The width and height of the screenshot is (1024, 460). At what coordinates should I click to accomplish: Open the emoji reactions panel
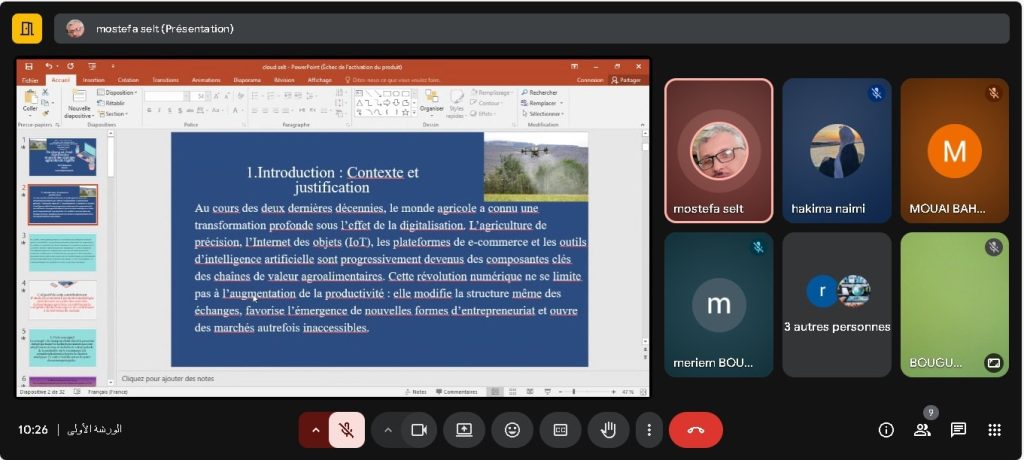pyautogui.click(x=512, y=430)
